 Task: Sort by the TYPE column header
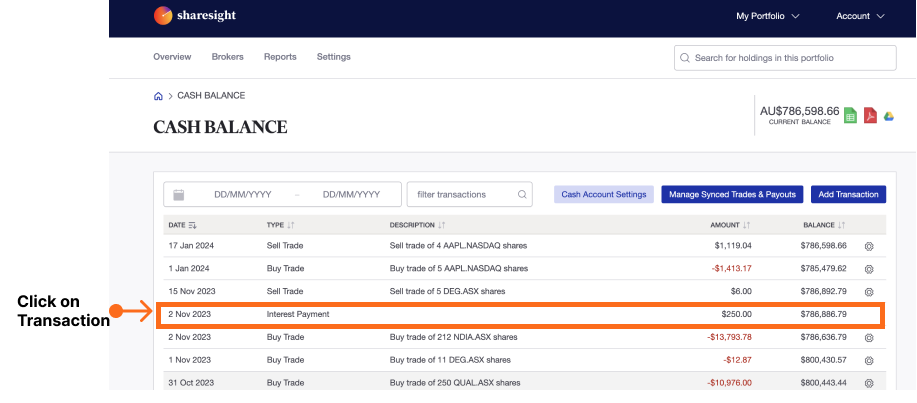[280, 225]
